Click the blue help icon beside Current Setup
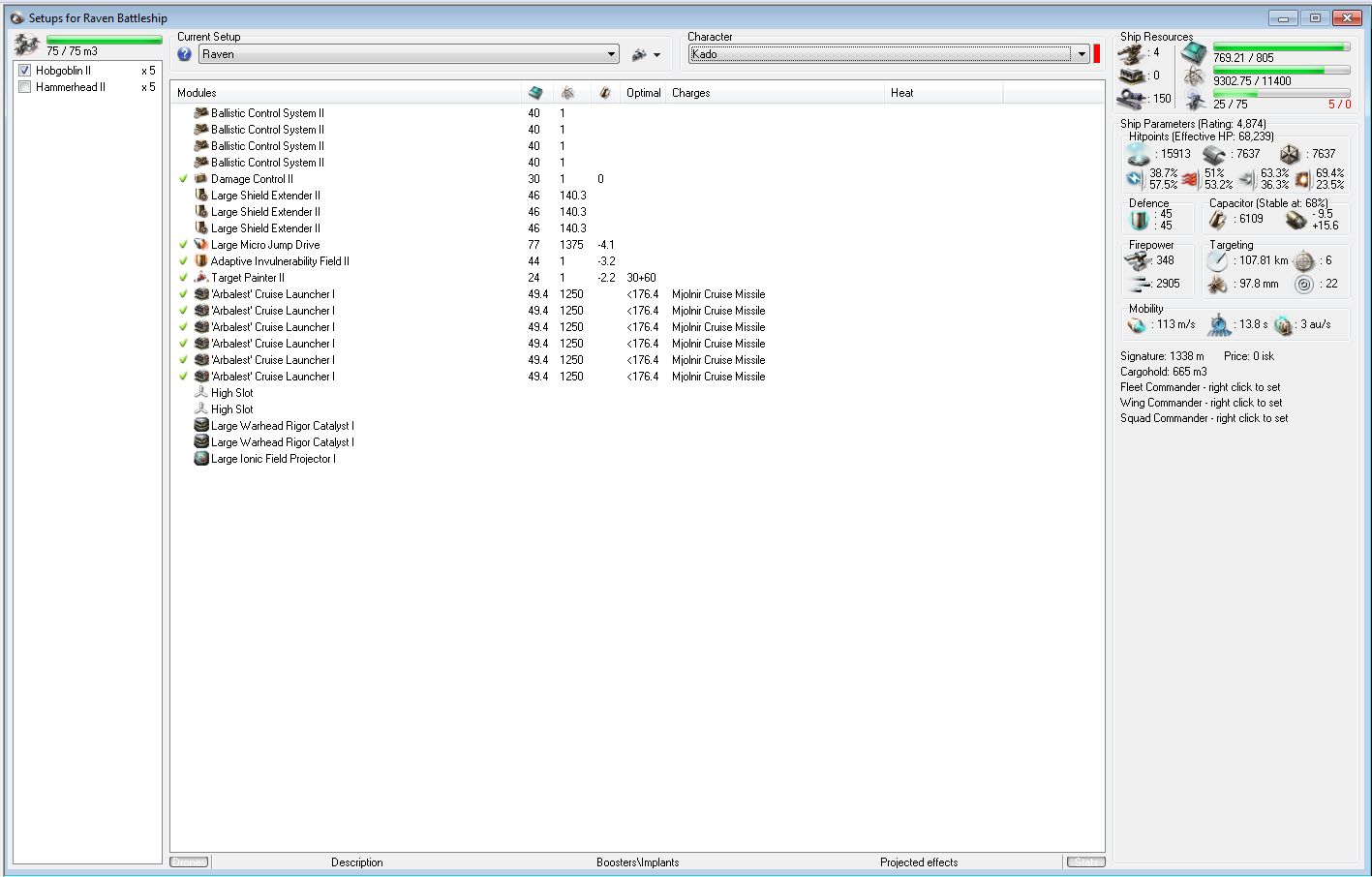The image size is (1372, 877). (185, 54)
